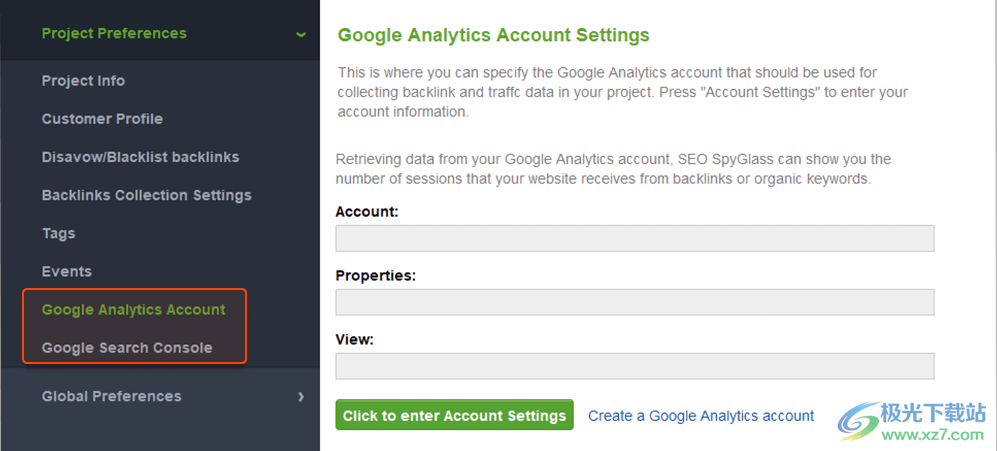
Task: Click the Google Analytics Account Settings heading
Action: (x=493, y=34)
